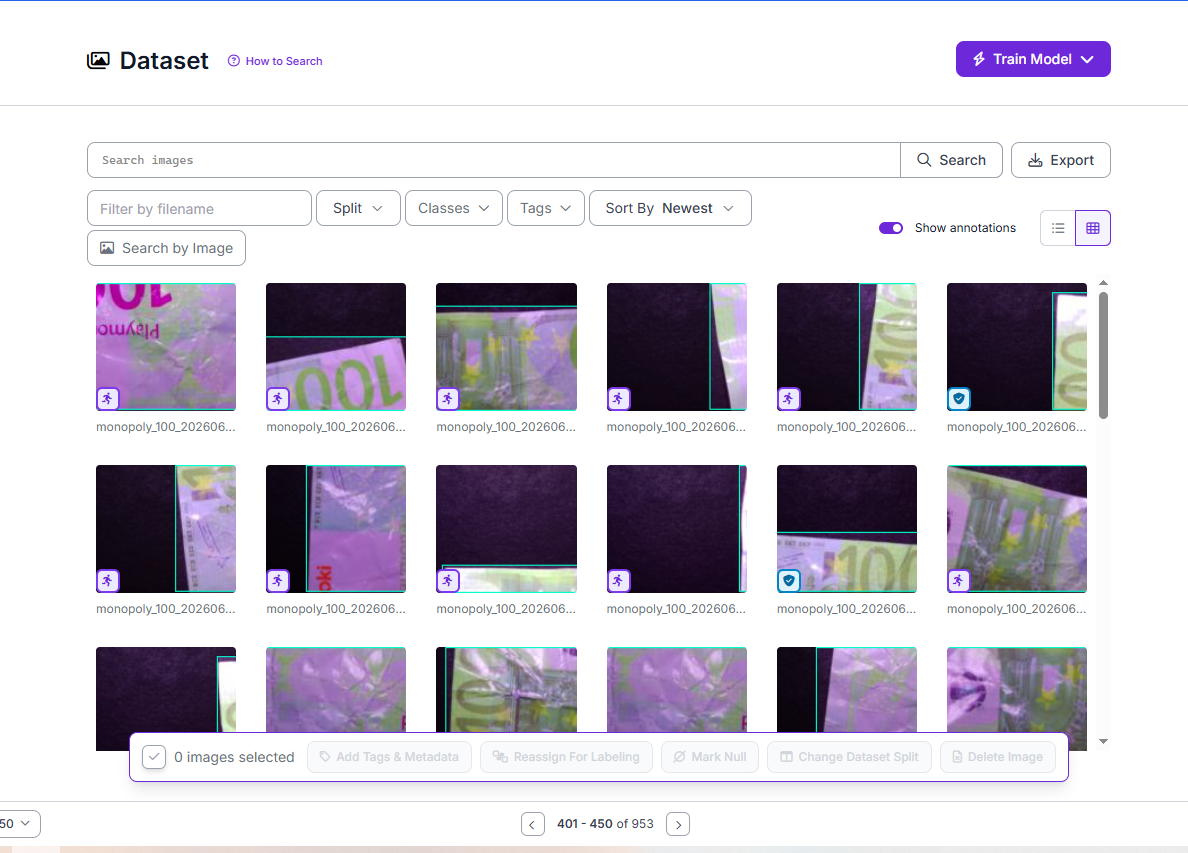Click the scroll up arrow of image grid
The image size is (1188, 853).
(x=1103, y=283)
